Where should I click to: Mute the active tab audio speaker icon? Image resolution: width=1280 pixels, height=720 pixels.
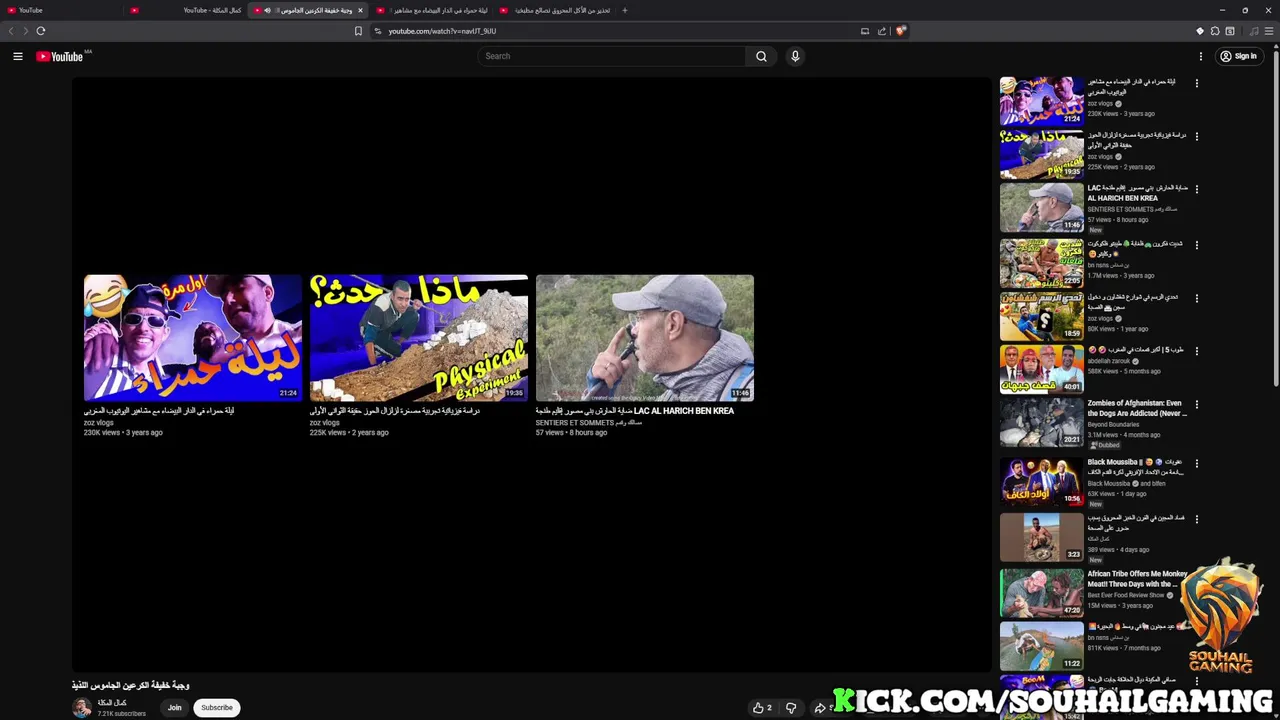click(267, 10)
